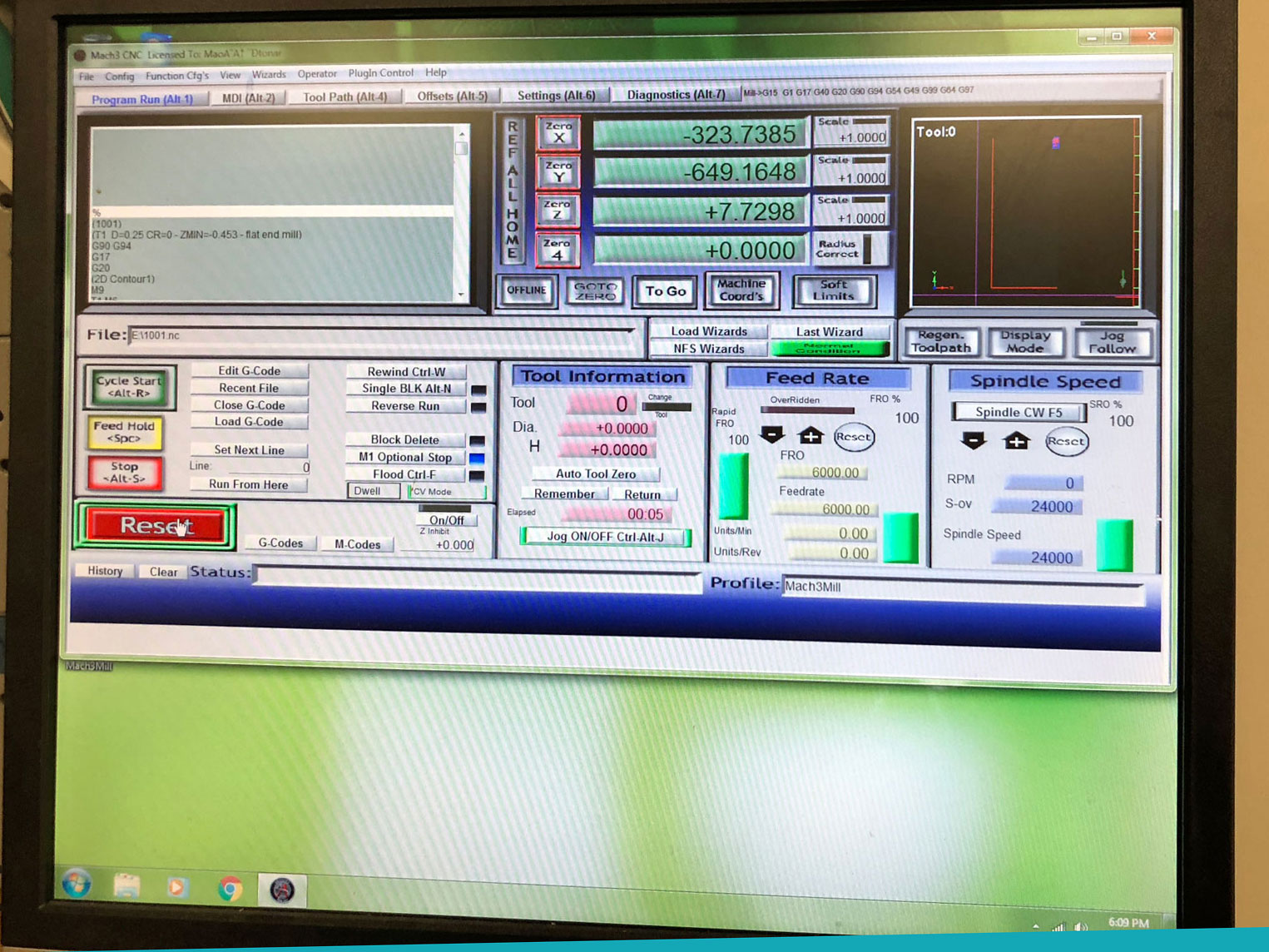Select the Mach3 taskbar icon
The width and height of the screenshot is (1269, 952).
point(282,890)
